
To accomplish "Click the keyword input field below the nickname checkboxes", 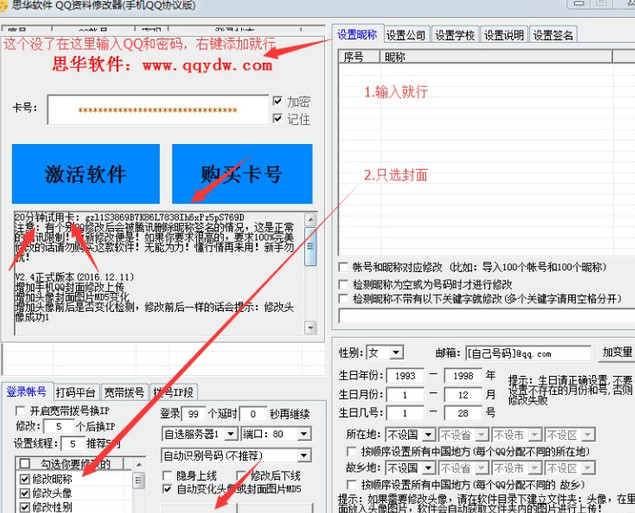I will 486,315.
